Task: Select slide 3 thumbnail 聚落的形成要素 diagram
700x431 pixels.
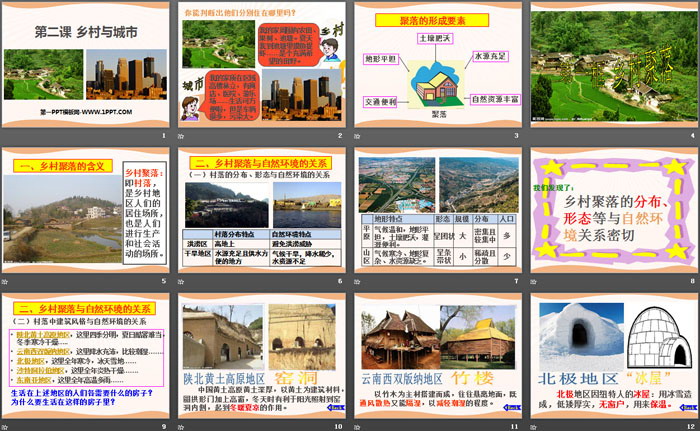Action: pos(438,65)
